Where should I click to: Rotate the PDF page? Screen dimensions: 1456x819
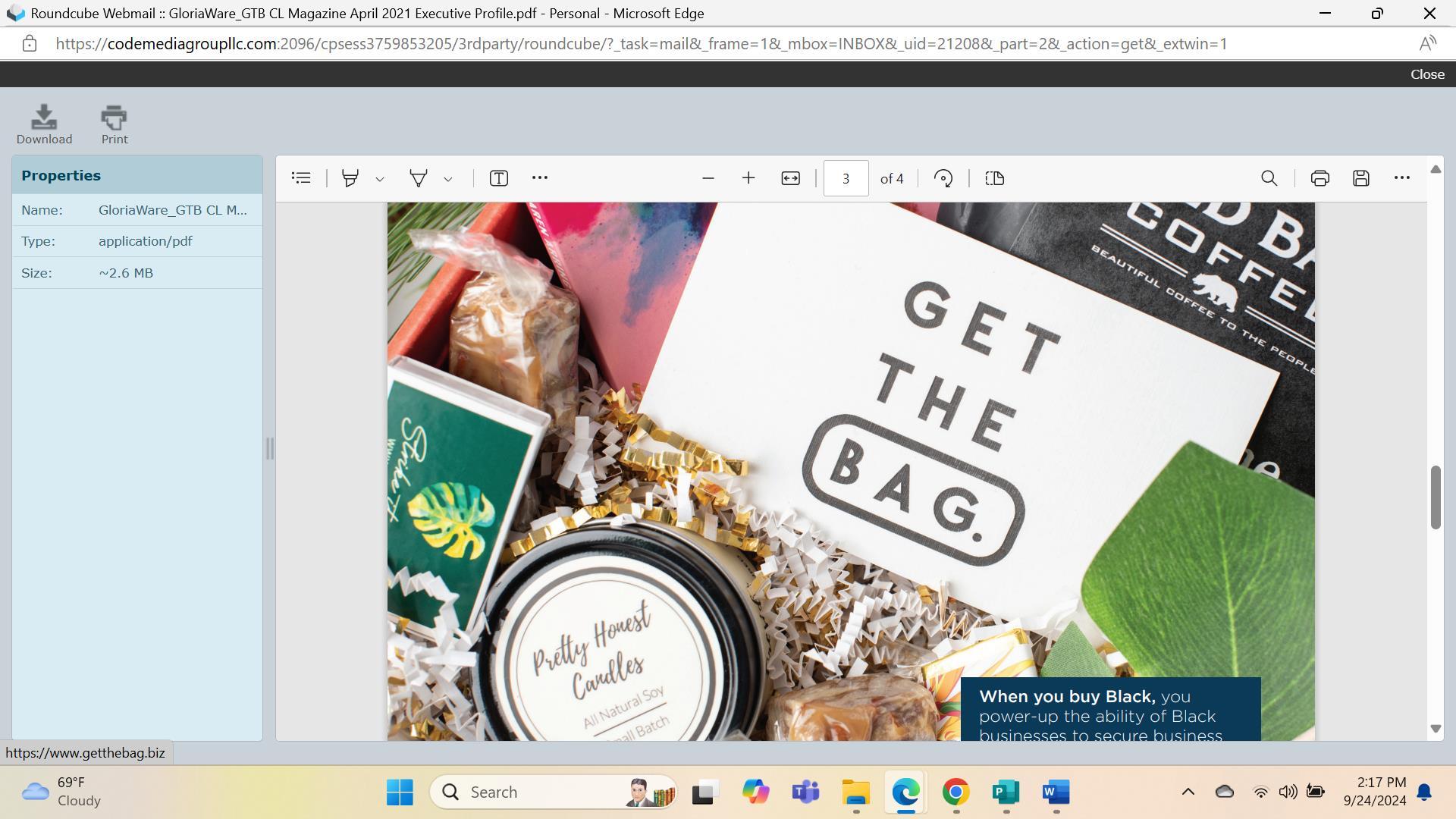click(943, 178)
